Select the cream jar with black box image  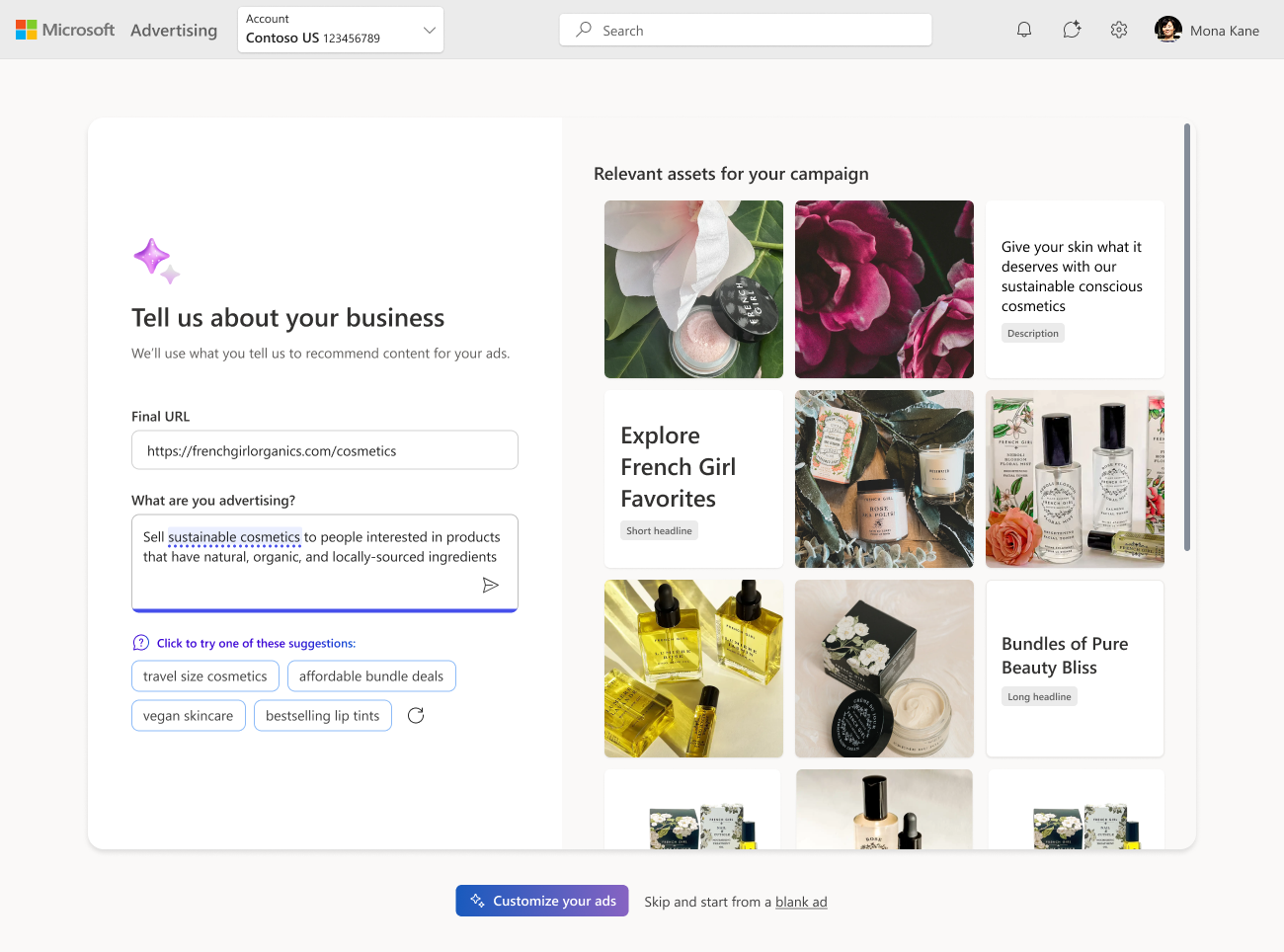[x=884, y=669]
